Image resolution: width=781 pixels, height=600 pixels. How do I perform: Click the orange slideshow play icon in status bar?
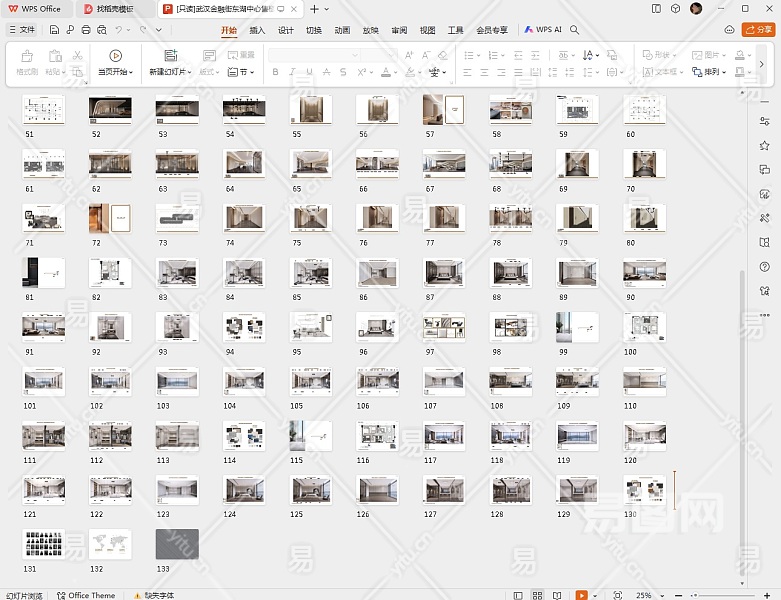[581, 595]
